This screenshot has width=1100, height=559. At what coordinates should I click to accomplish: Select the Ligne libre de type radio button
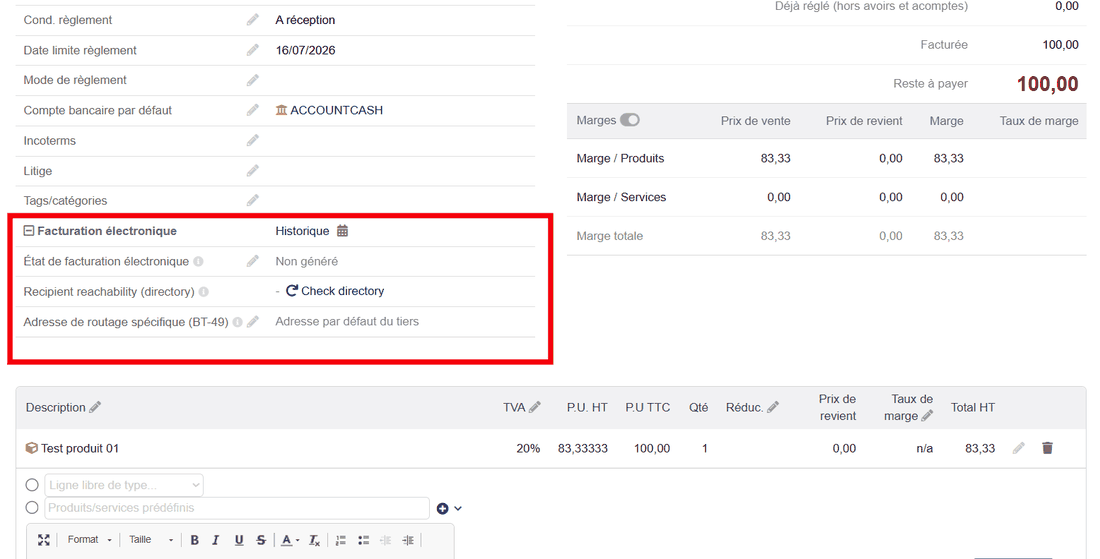(x=32, y=485)
